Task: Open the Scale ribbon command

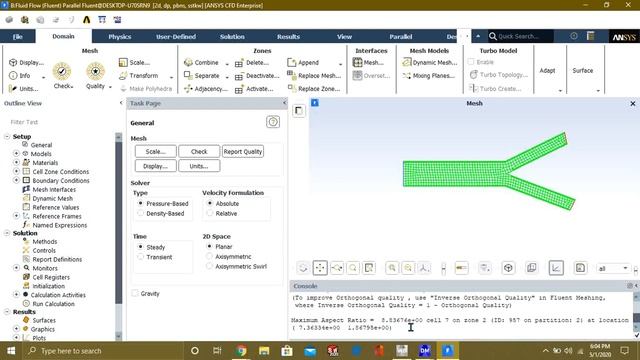Action: pos(134,62)
